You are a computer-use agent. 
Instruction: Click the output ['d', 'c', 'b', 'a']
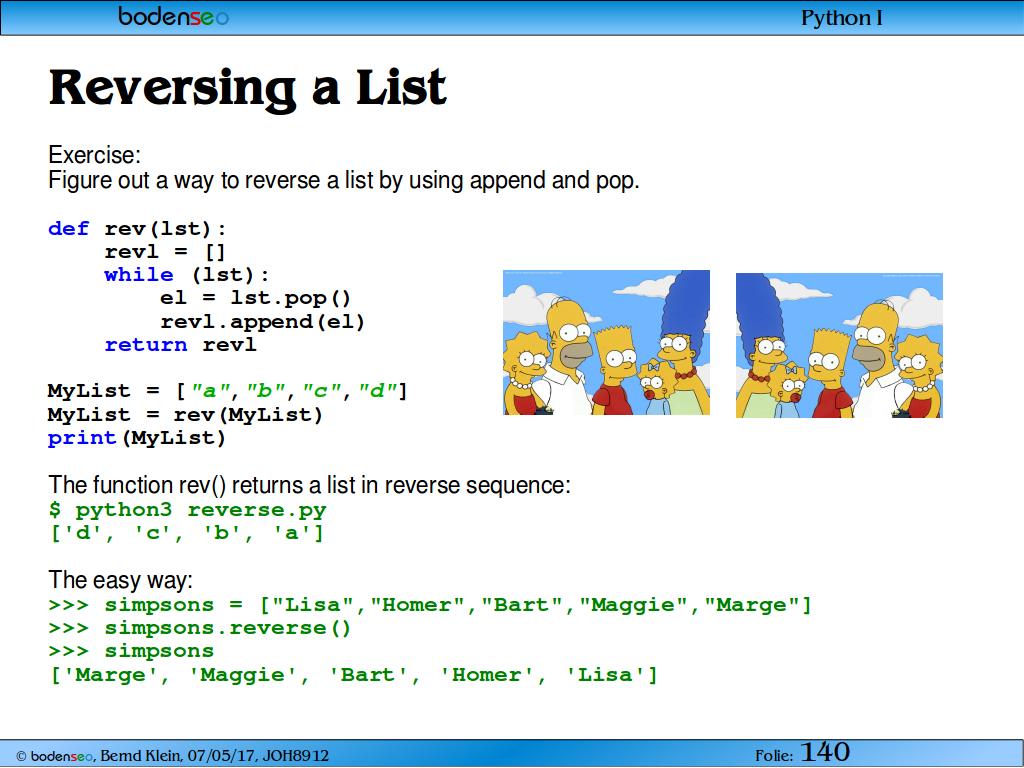click(187, 534)
